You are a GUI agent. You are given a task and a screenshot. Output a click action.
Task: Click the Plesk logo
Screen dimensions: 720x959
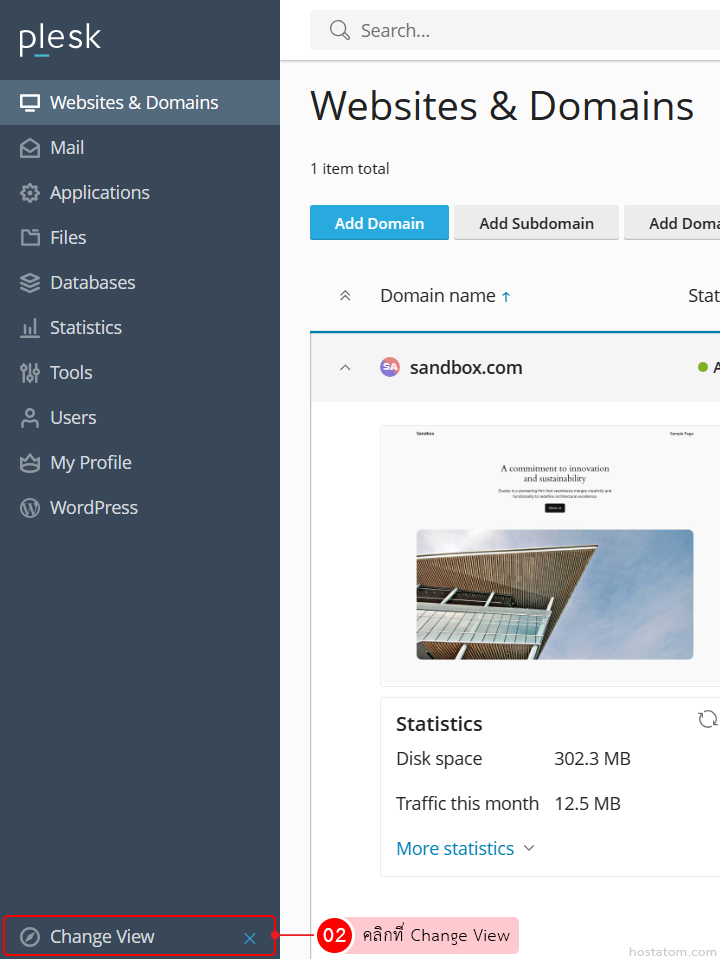tap(60, 39)
